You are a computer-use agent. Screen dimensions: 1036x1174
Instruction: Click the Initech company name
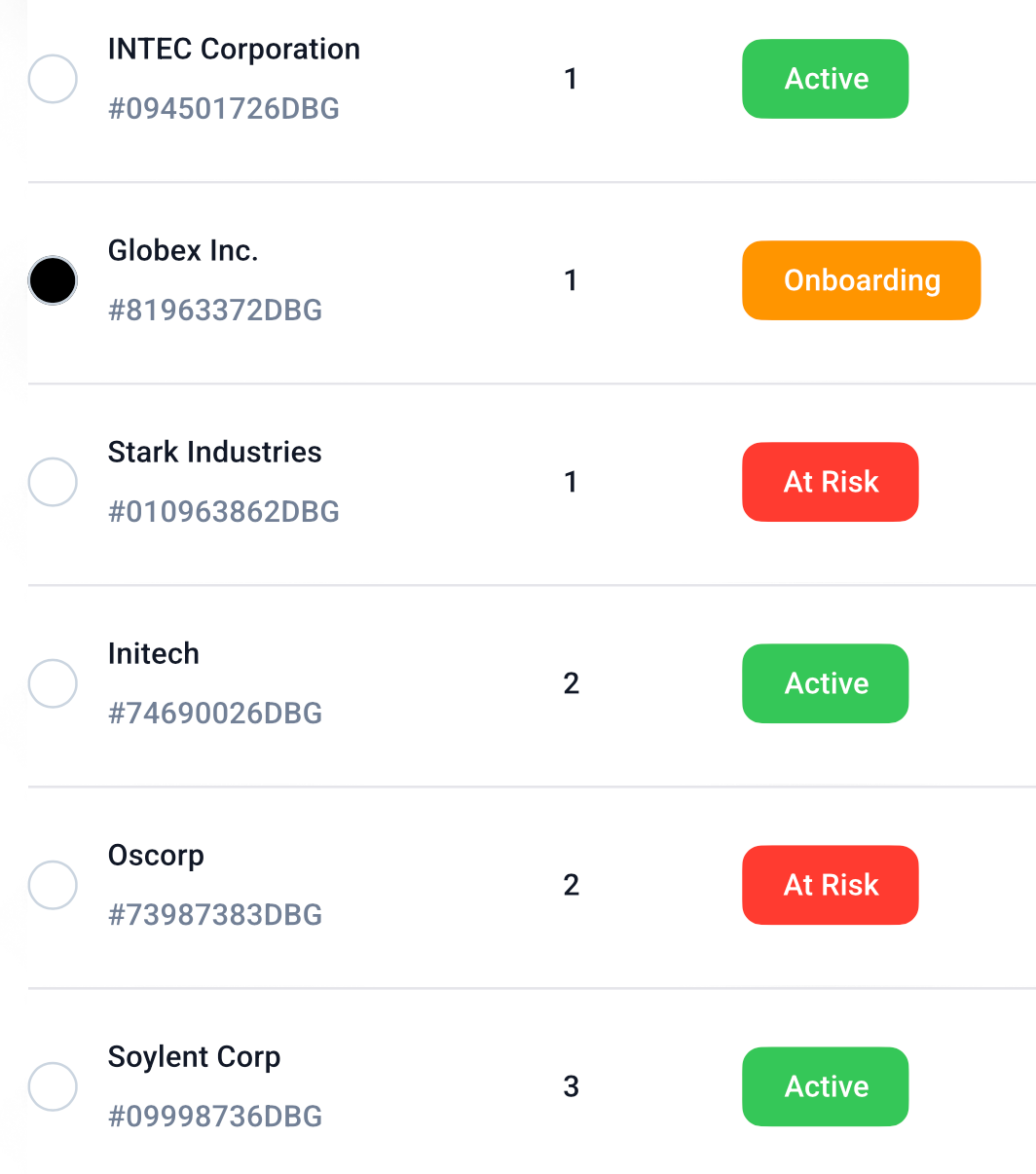tap(154, 653)
